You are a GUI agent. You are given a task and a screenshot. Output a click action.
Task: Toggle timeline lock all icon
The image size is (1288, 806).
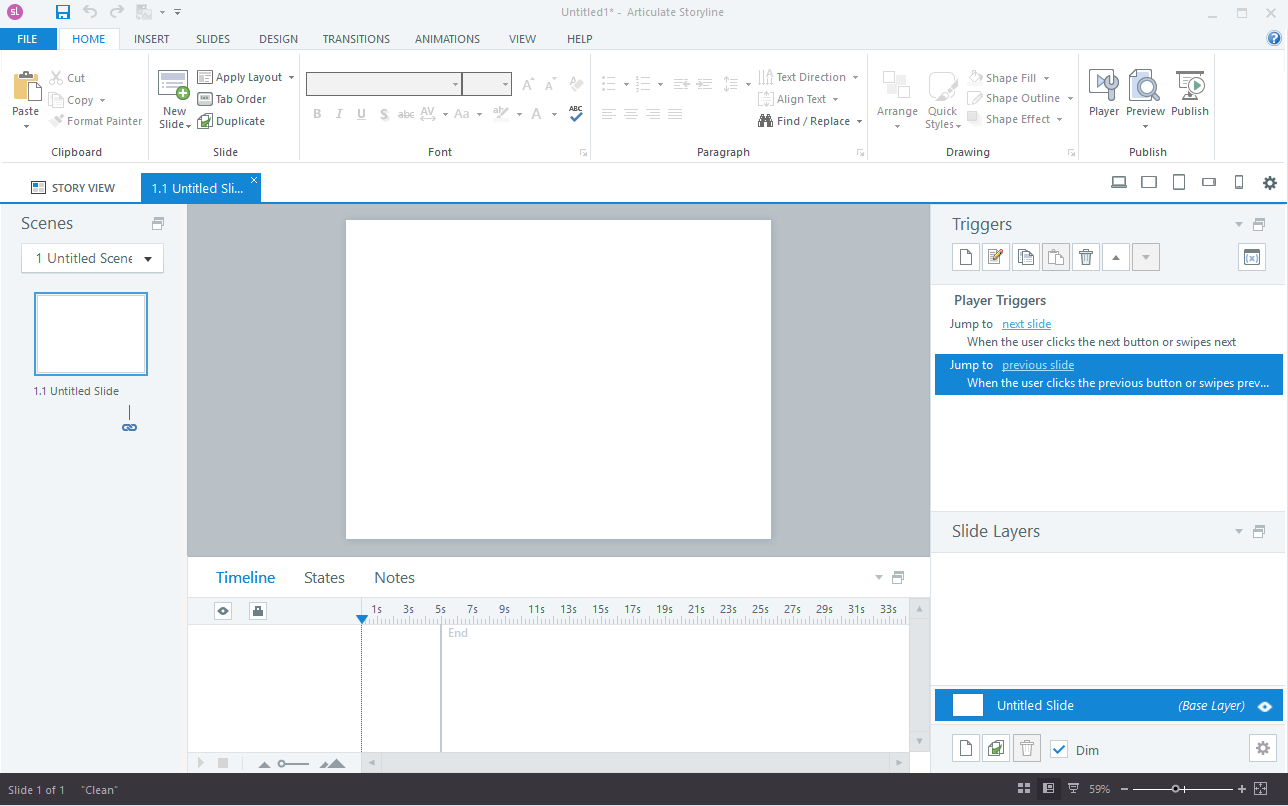(258, 611)
